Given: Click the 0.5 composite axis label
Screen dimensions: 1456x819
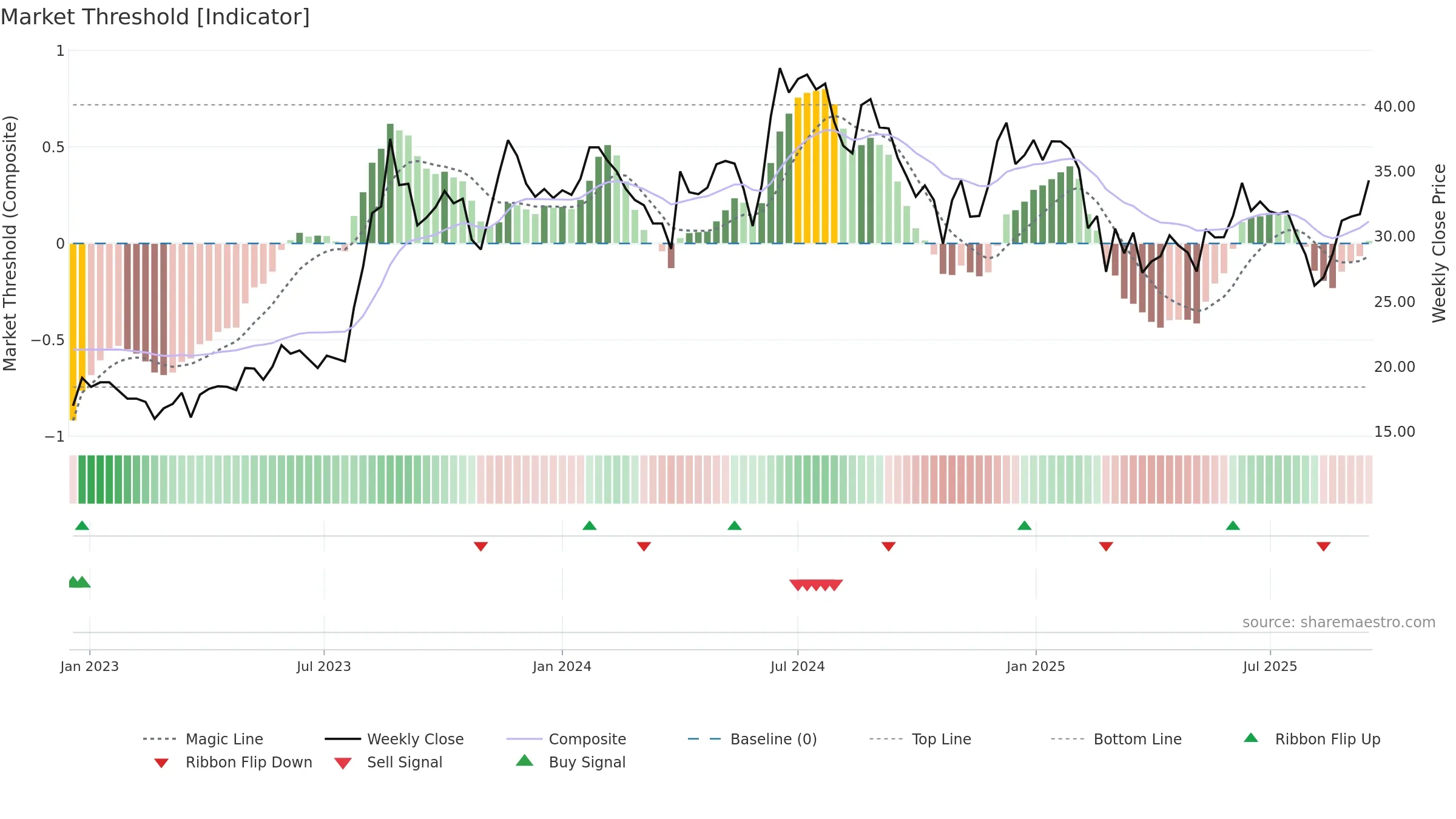Looking at the screenshot, I should [x=53, y=147].
